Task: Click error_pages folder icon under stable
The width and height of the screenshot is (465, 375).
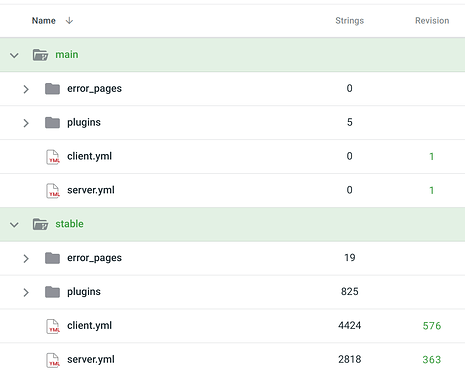Action: [x=52, y=258]
